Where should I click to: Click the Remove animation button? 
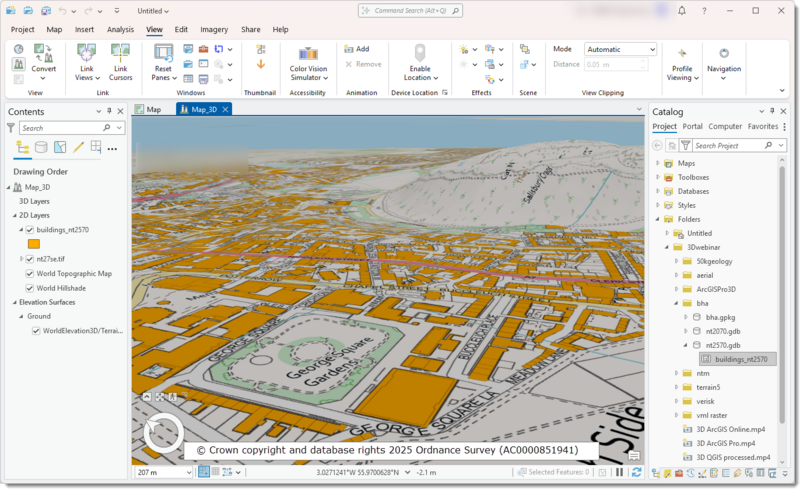(363, 64)
